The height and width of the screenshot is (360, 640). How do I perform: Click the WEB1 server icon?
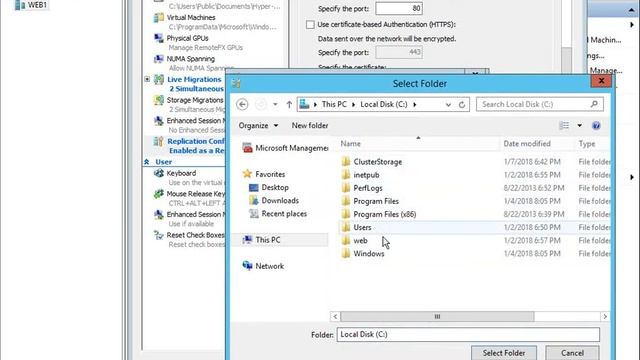20,5
